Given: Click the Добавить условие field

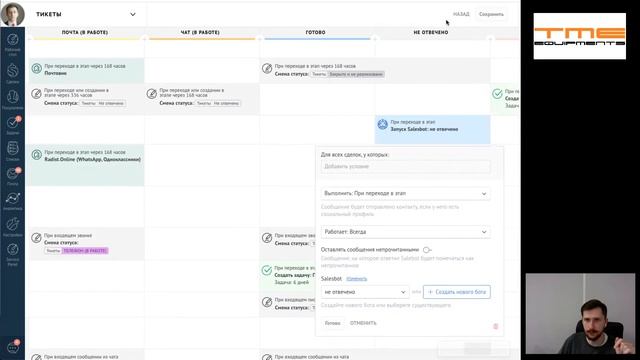Looking at the screenshot, I should [405, 167].
